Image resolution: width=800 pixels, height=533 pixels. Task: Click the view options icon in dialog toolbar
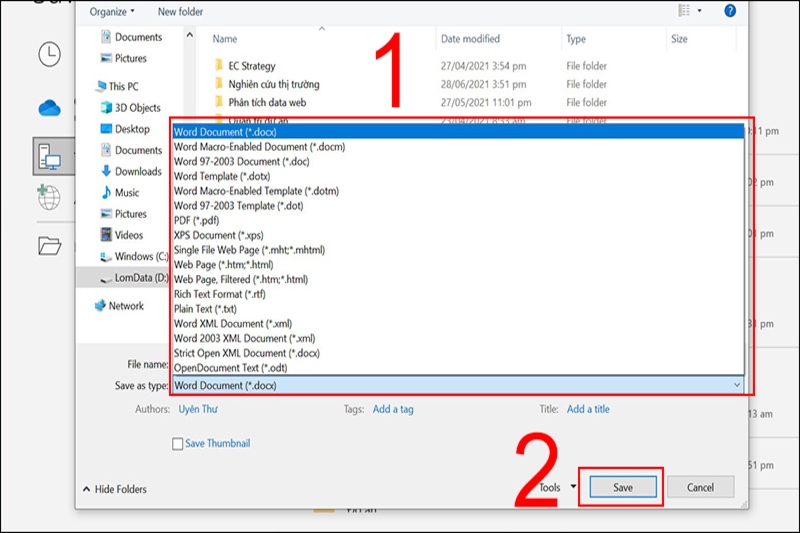[686, 11]
